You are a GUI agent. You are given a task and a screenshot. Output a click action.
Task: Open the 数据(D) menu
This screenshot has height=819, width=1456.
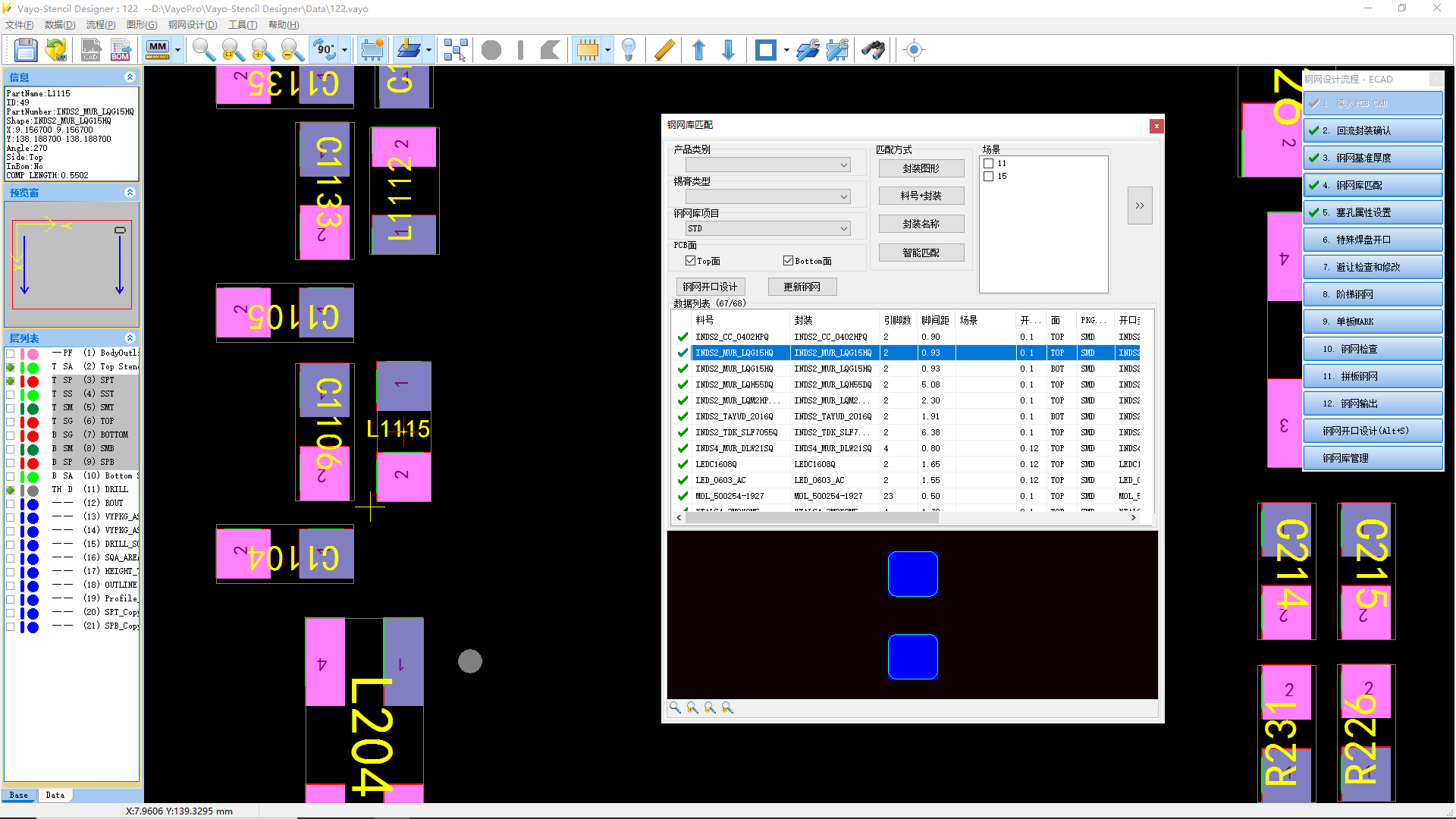tap(60, 25)
